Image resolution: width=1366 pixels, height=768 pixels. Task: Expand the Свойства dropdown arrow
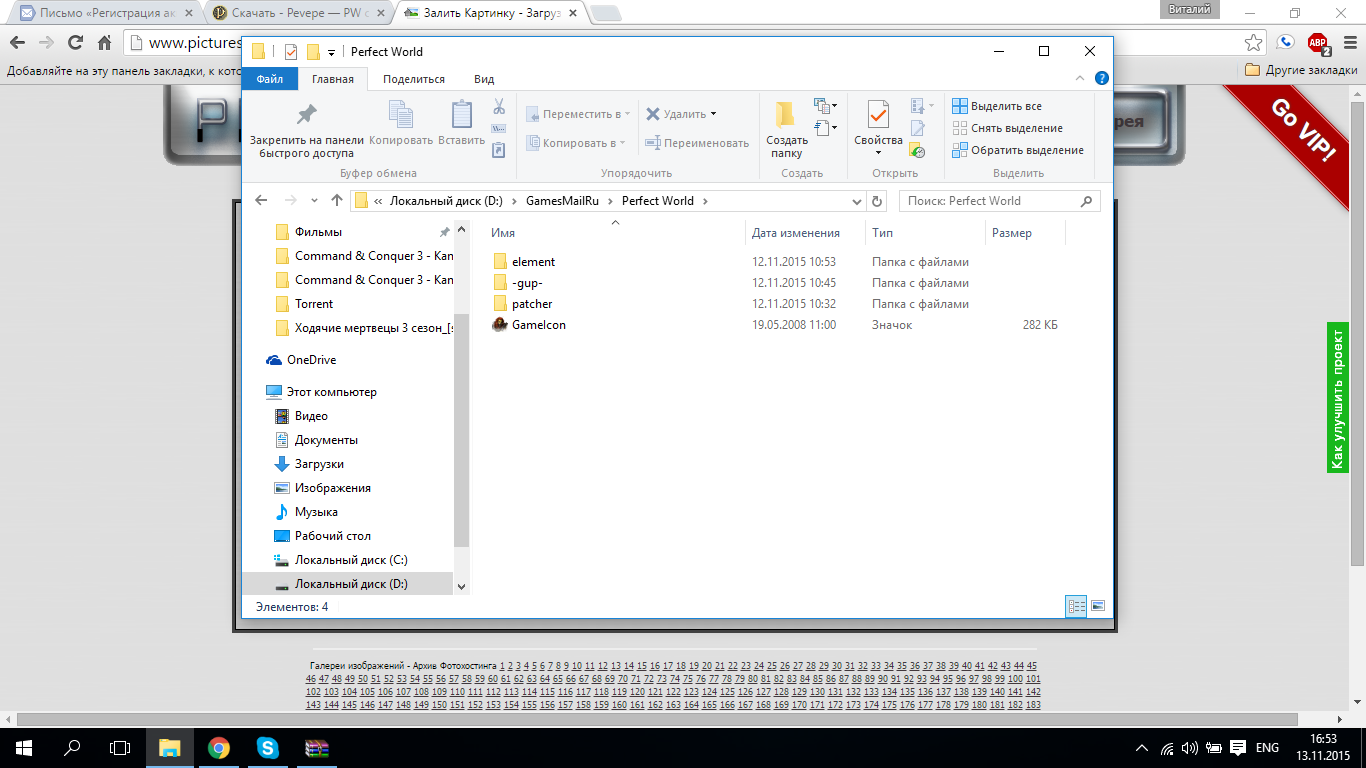point(878,152)
